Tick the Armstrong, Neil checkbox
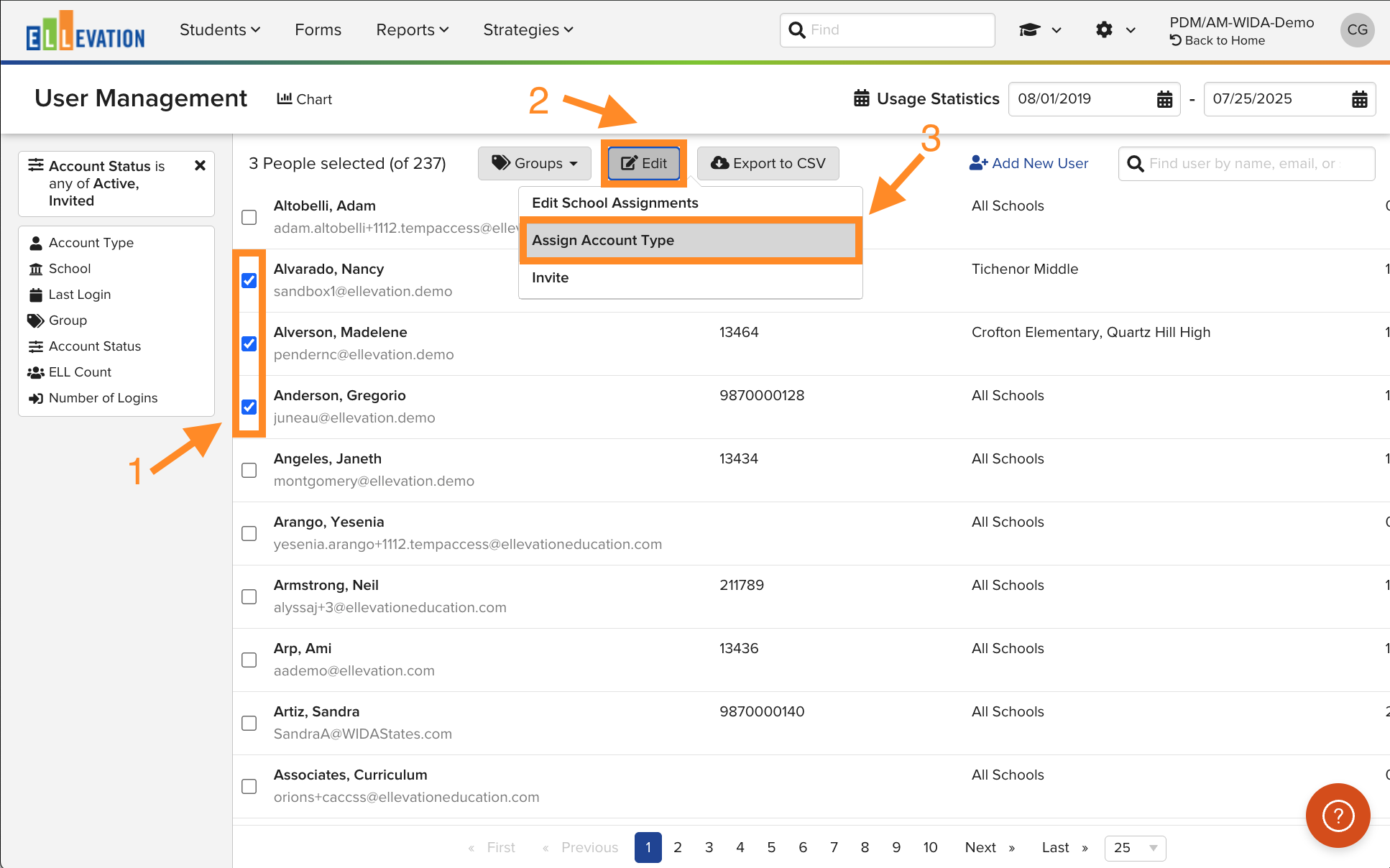The height and width of the screenshot is (868, 1390). click(249, 596)
